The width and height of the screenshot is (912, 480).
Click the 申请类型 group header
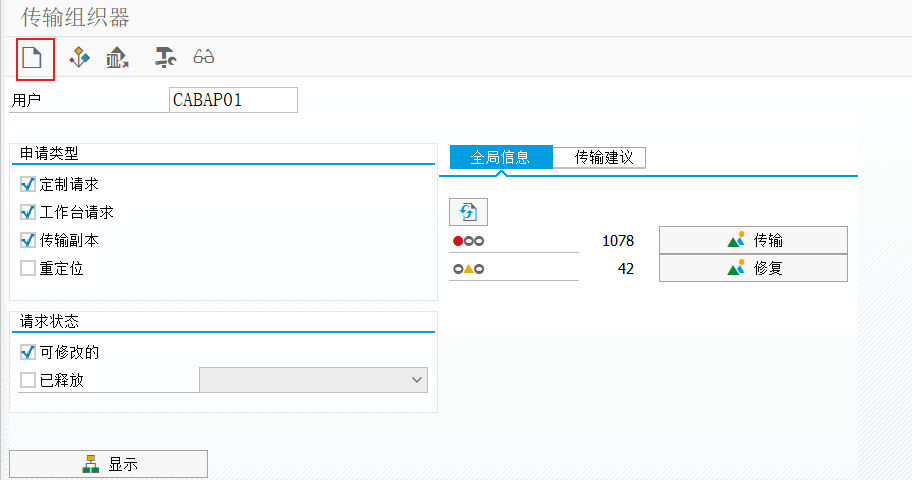[49, 154]
